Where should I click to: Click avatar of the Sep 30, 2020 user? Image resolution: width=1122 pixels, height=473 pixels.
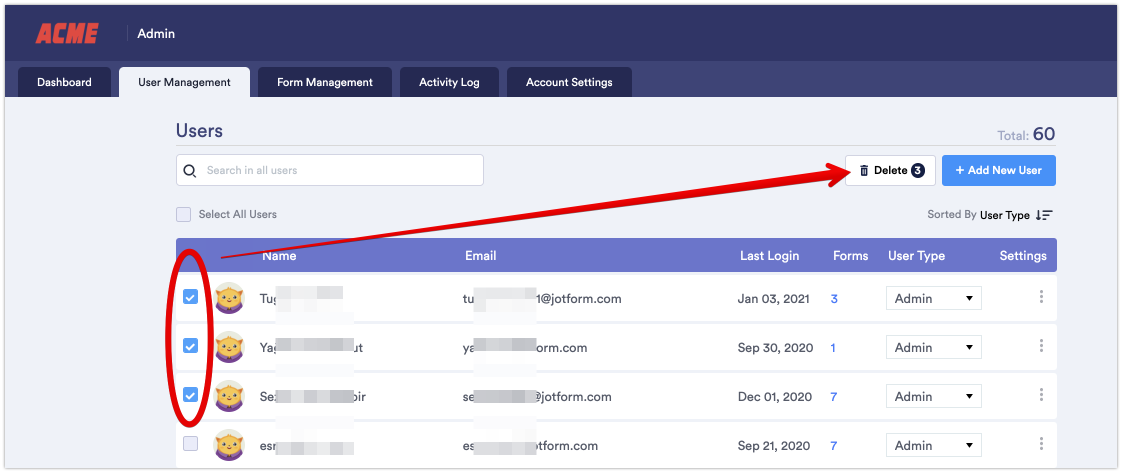pyautogui.click(x=229, y=347)
